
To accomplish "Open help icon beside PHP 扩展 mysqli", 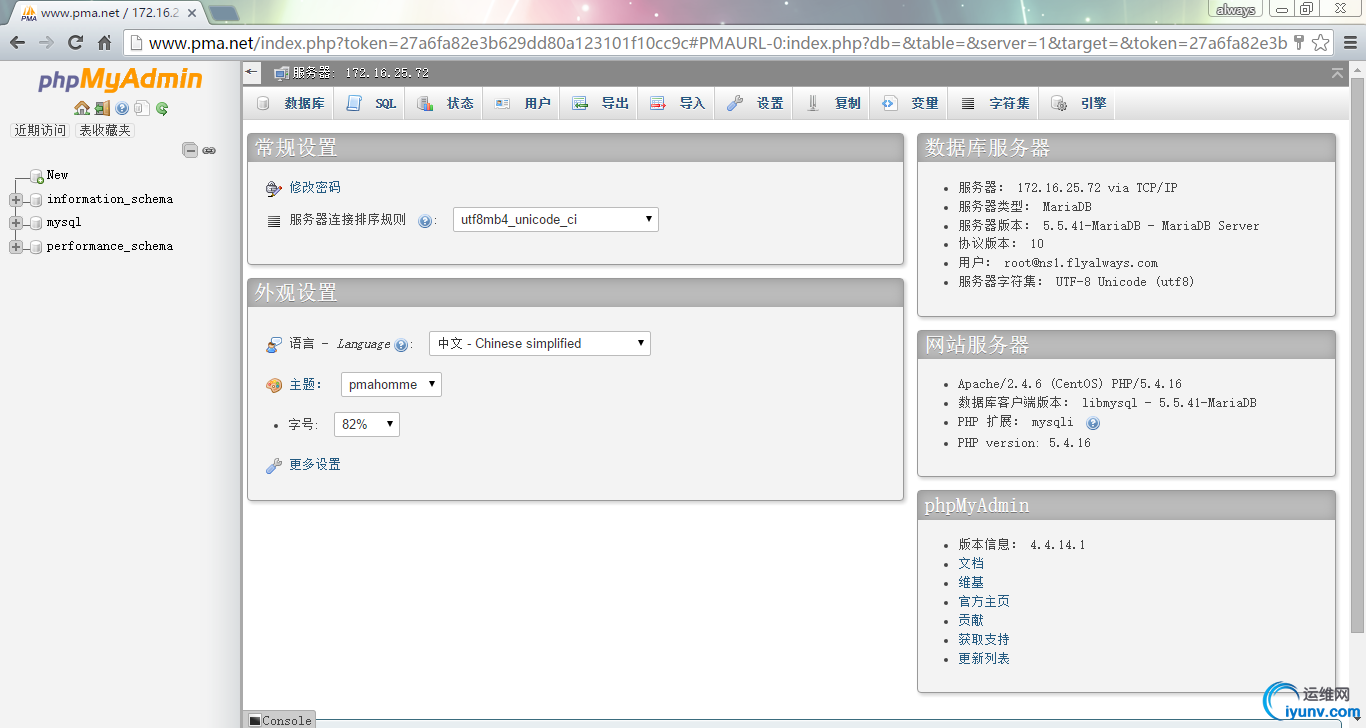I will (x=1093, y=423).
